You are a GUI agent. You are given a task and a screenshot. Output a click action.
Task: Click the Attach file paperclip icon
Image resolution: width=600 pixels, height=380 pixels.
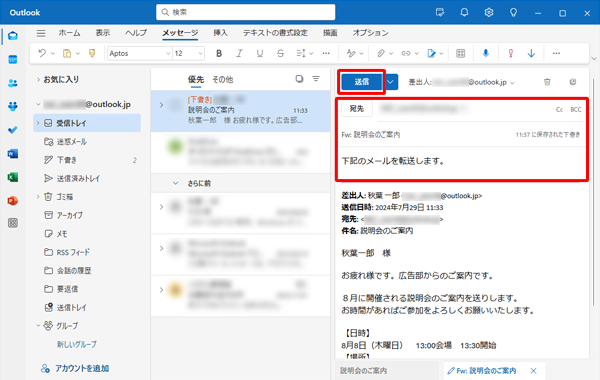(381, 53)
